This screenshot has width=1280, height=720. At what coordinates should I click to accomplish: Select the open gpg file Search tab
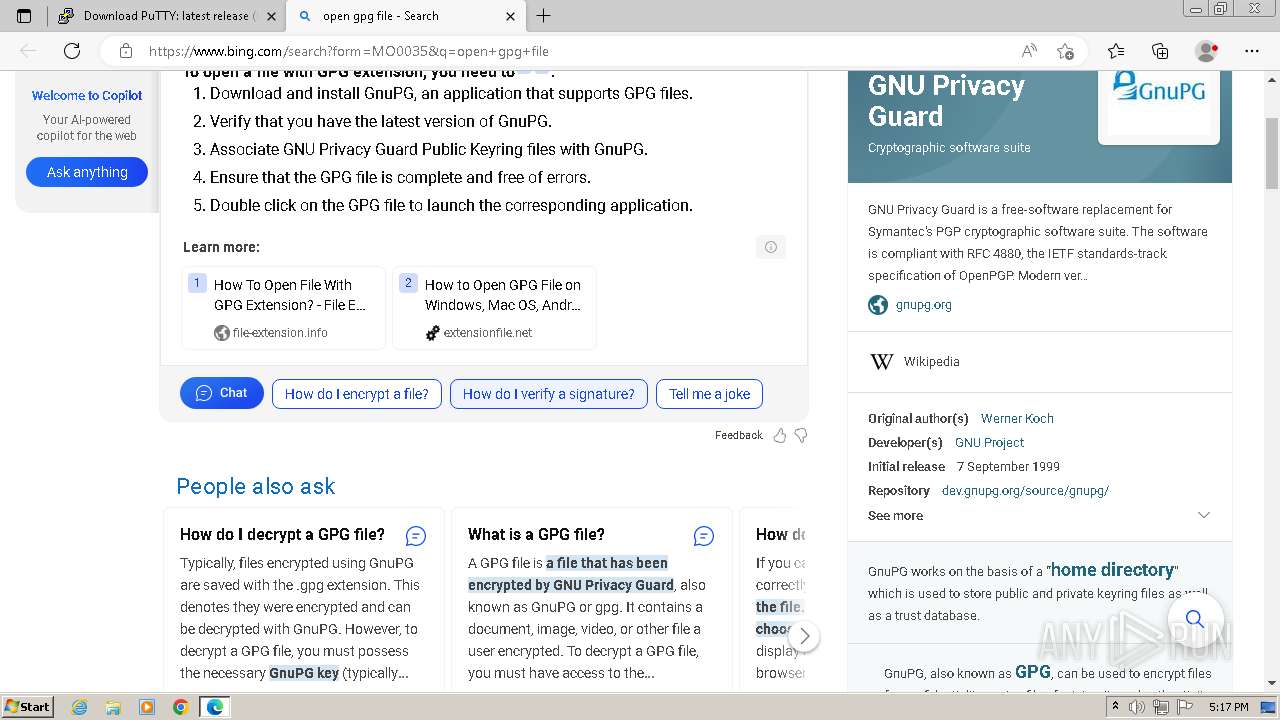(406, 16)
